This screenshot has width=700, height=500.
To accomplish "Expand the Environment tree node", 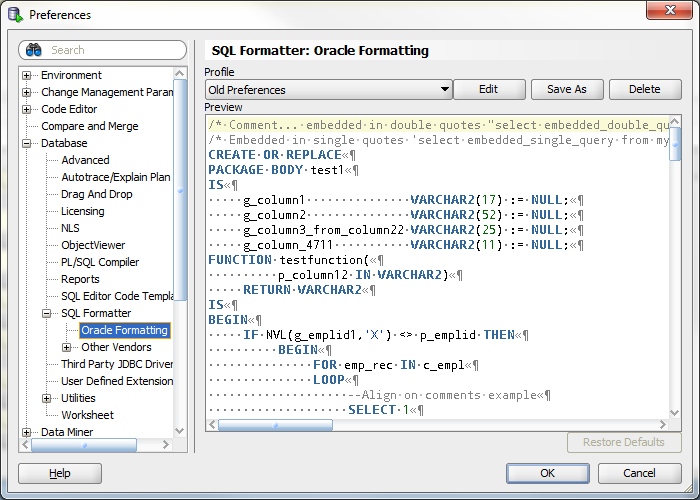I will pyautogui.click(x=26, y=75).
